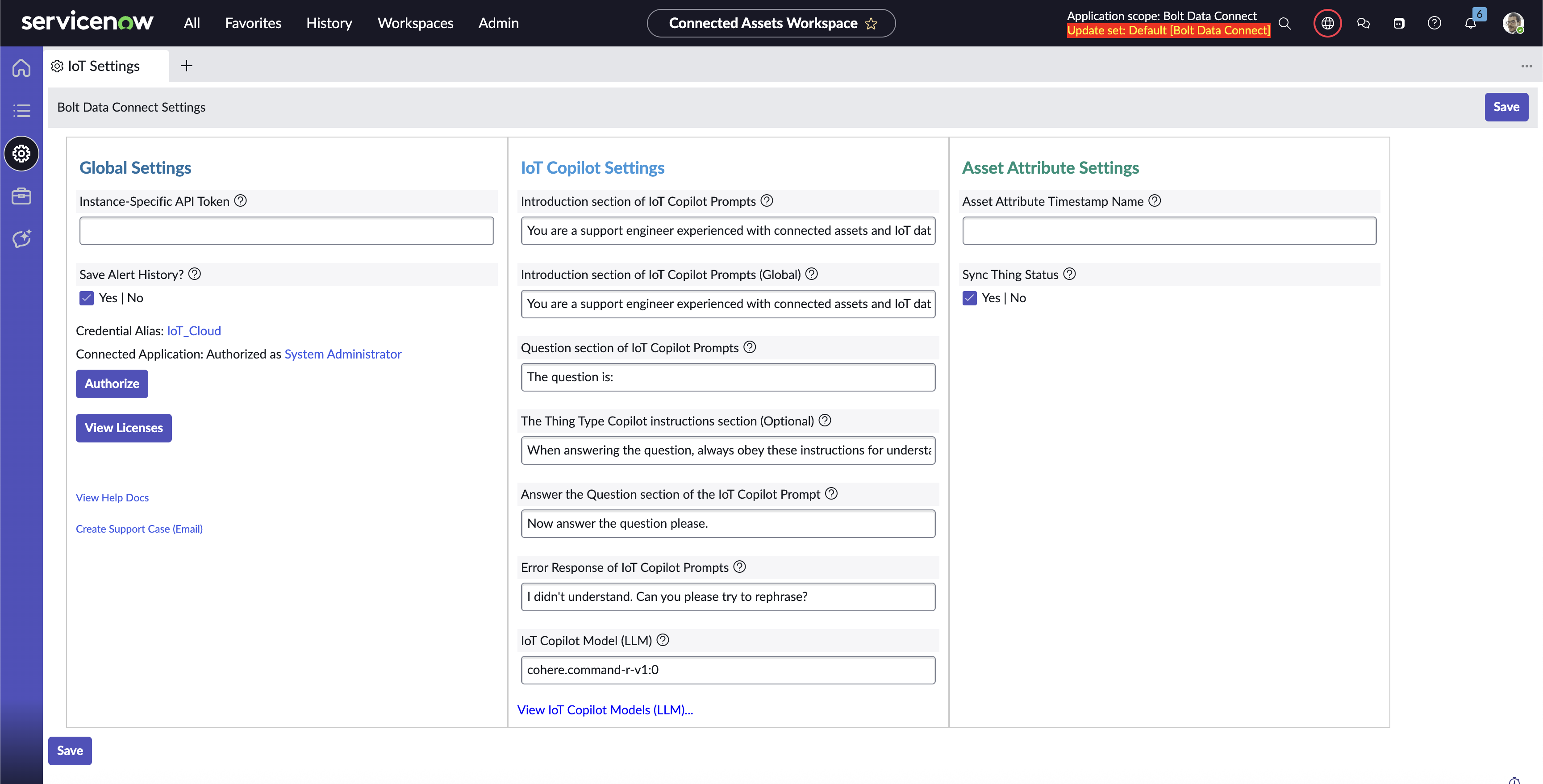
Task: Toggle the Sync Thing Status checkbox
Action: point(970,298)
